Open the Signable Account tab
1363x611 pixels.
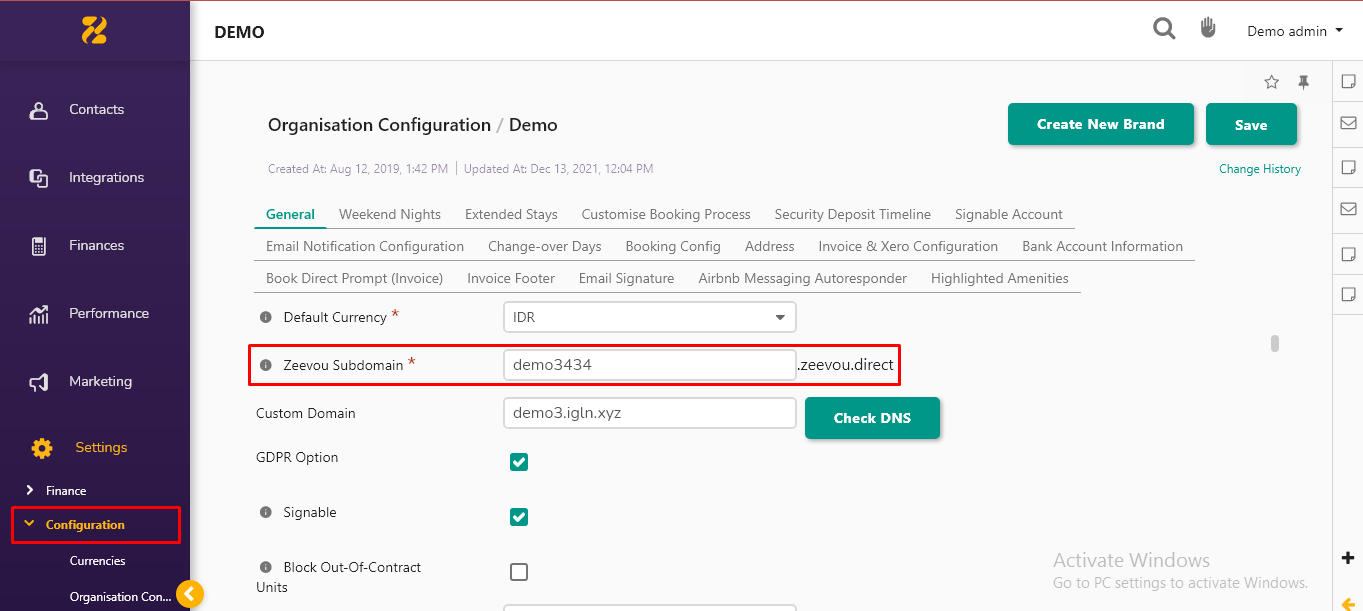pyautogui.click(x=1009, y=214)
